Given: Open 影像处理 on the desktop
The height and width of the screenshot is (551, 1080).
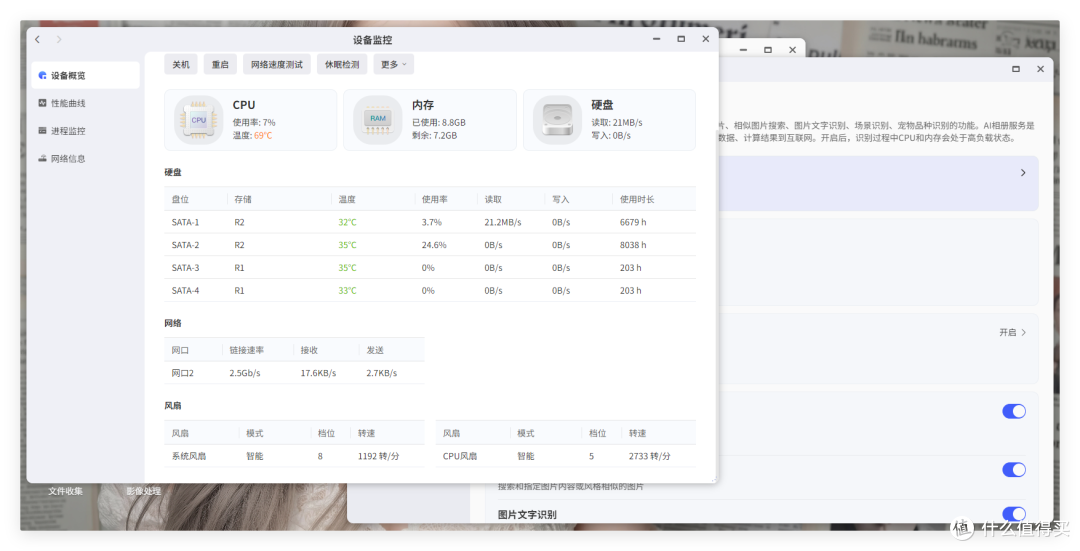Looking at the screenshot, I should tap(143, 491).
